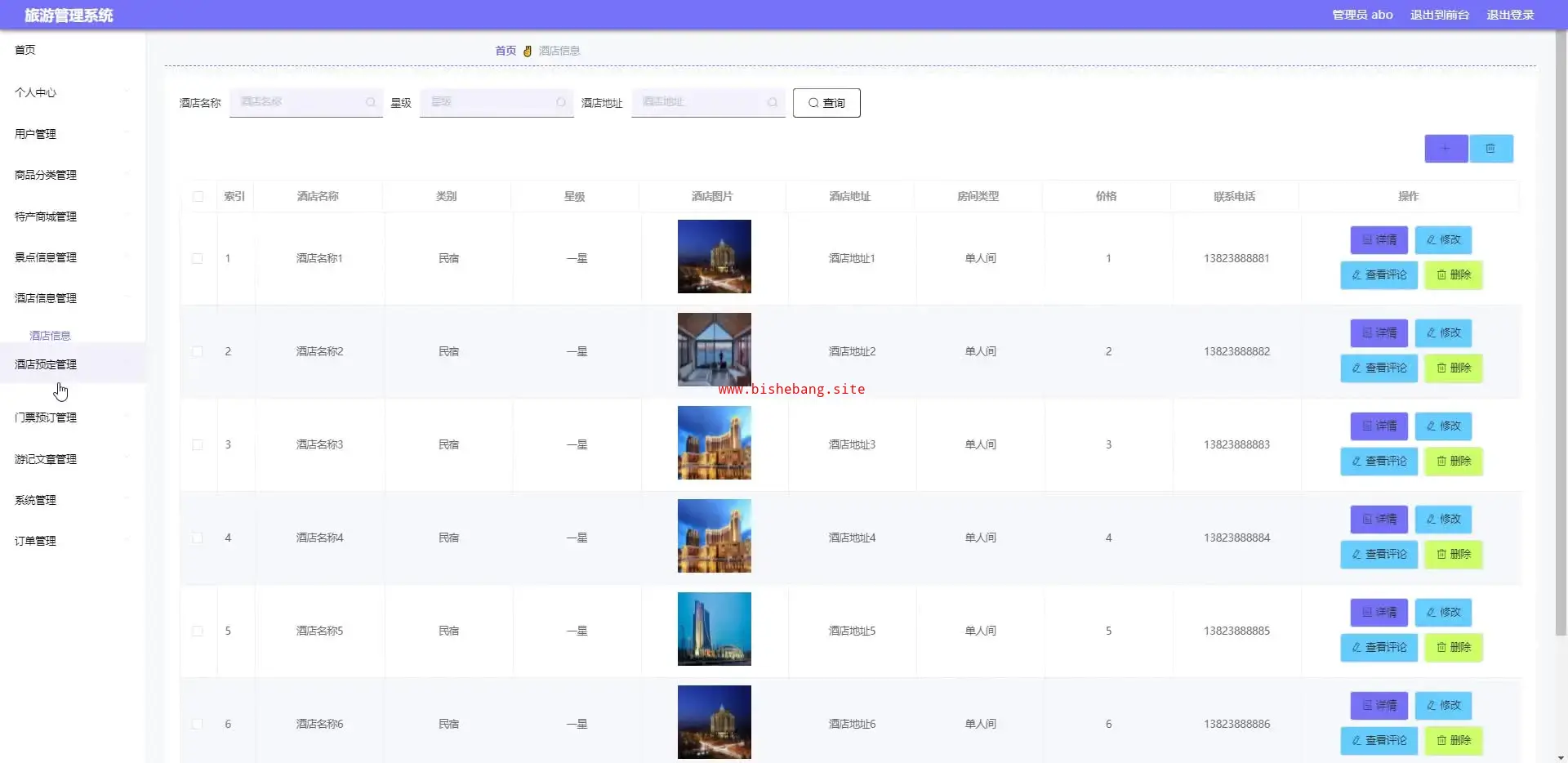This screenshot has width=1568, height=763.
Task: Click the 查询 search button
Action: [826, 103]
